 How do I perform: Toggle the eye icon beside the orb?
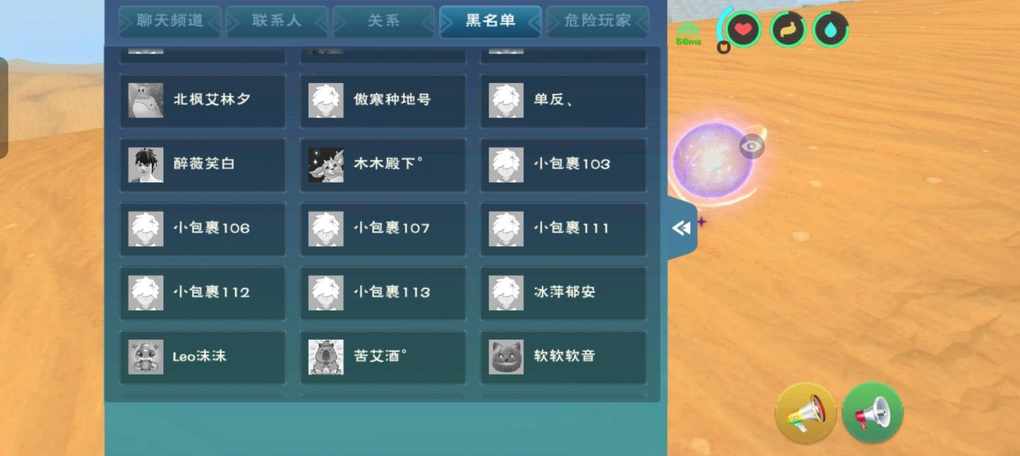pos(752,146)
